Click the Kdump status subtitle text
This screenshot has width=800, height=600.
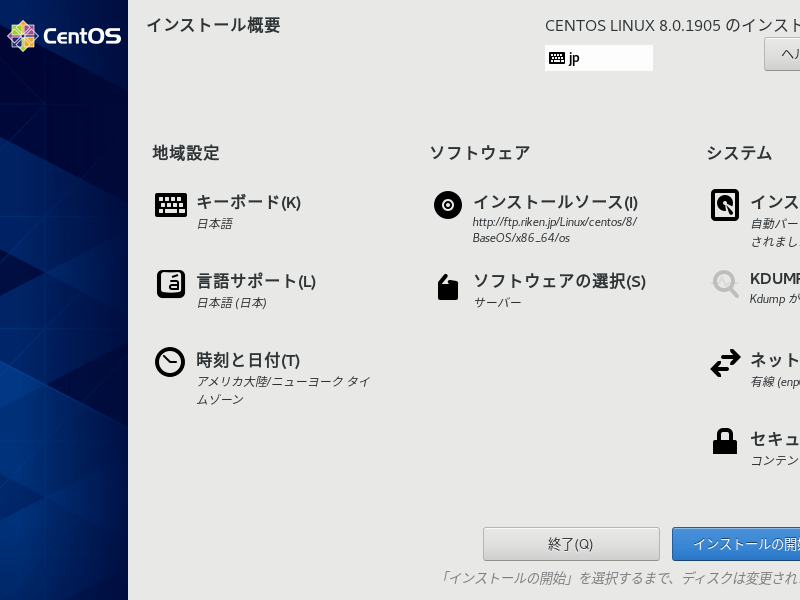click(774, 299)
